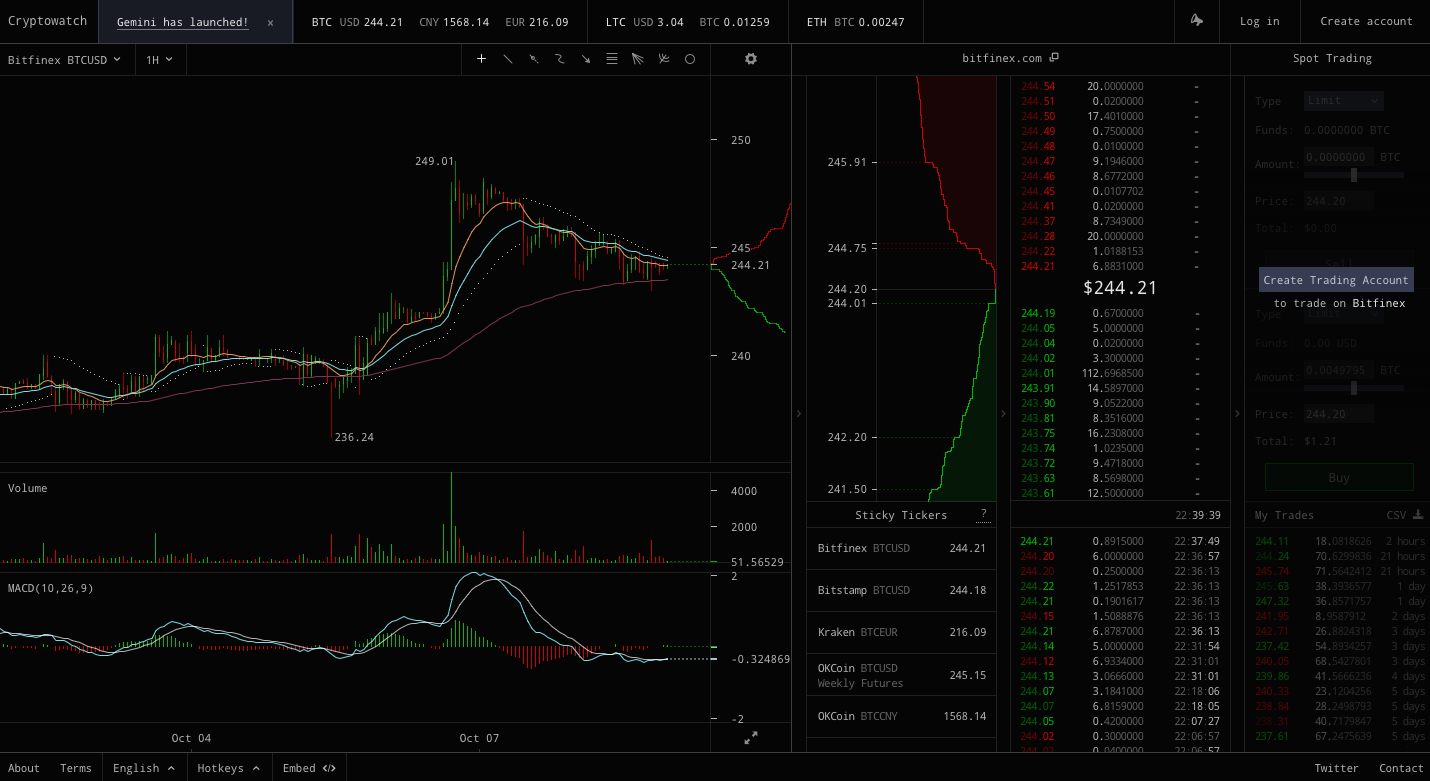Collapse the depth chart panel arrow
Screen dimensions: 1430x781
pos(1004,413)
